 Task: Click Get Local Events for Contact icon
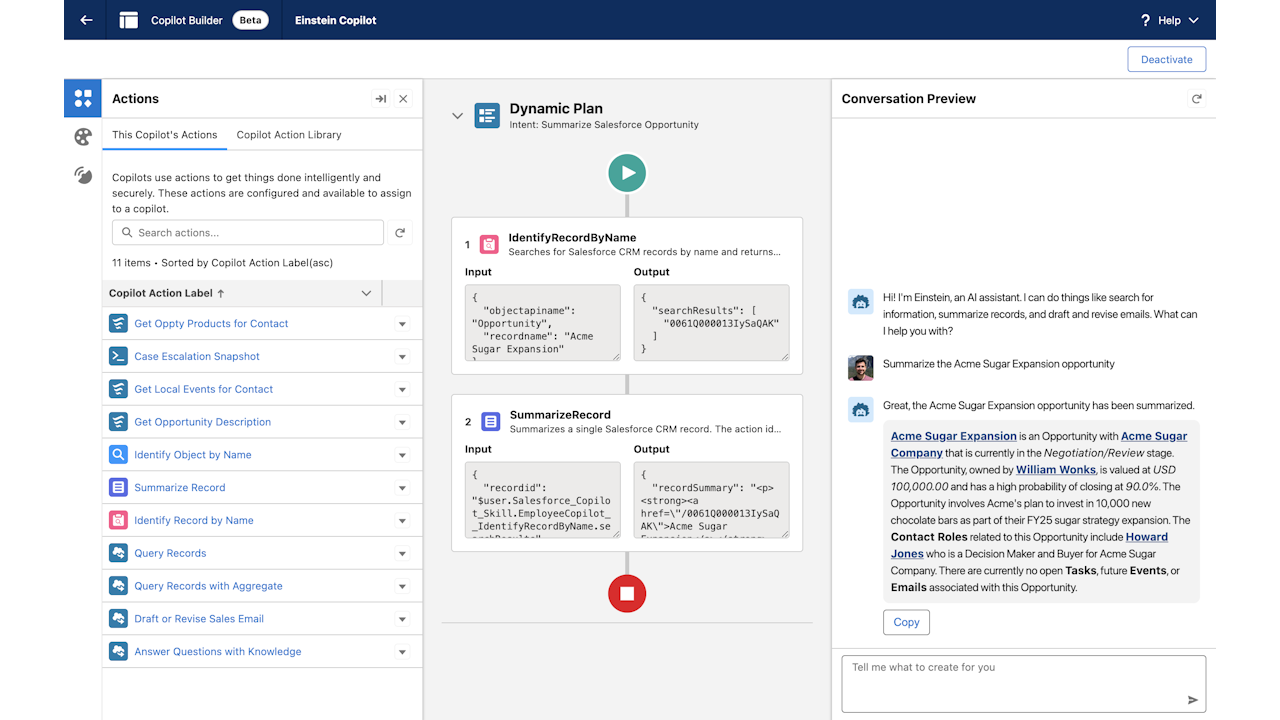tap(118, 389)
